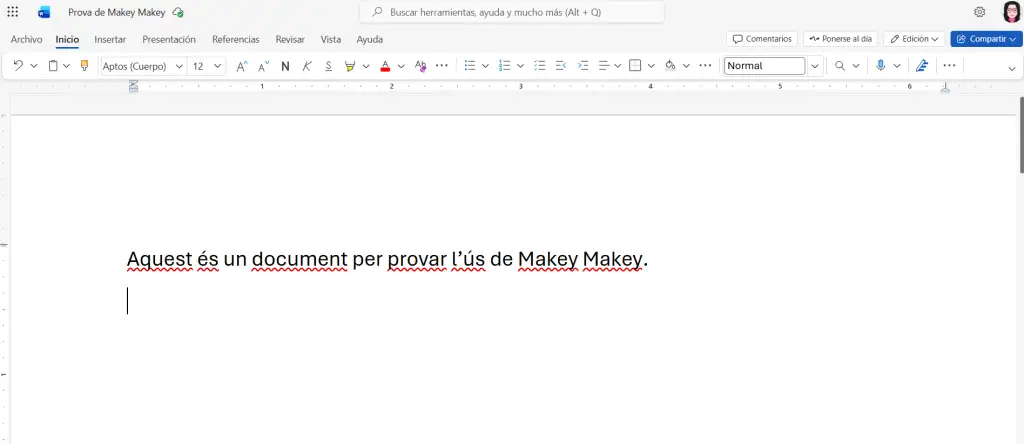
Task: Click the Clear formatting icon
Action: pyautogui.click(x=420, y=66)
